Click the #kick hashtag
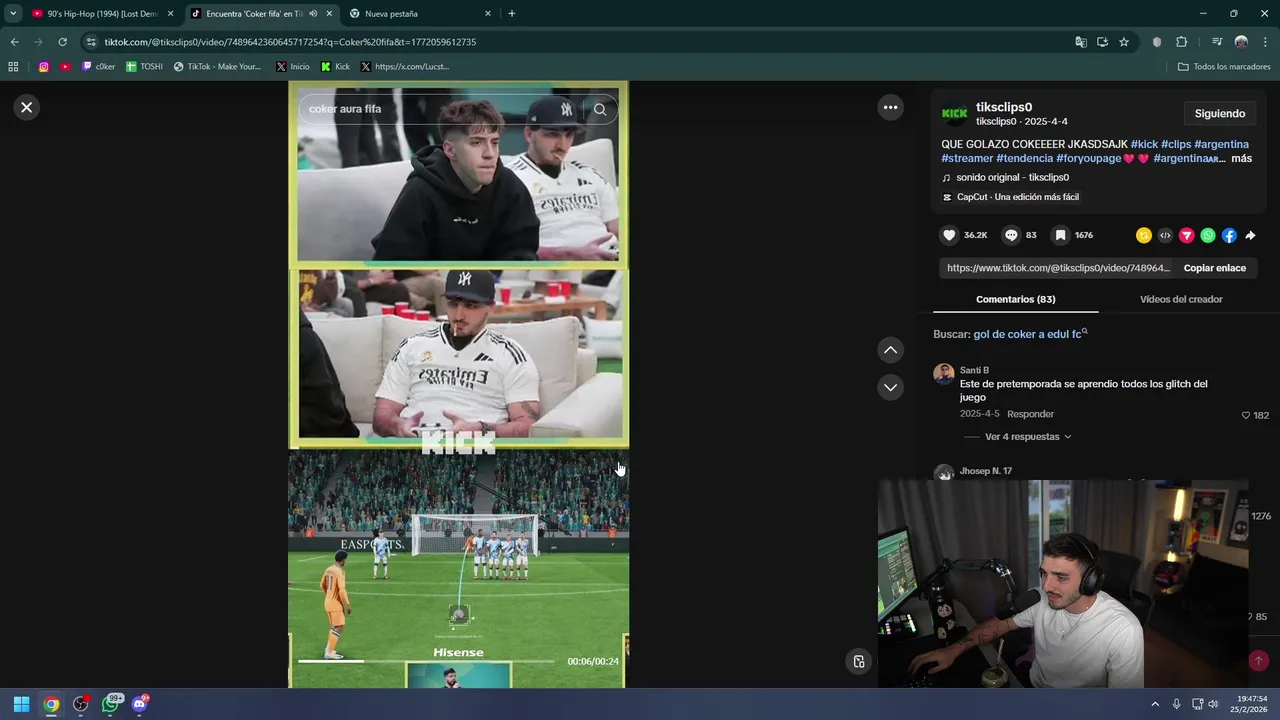 tap(1144, 145)
